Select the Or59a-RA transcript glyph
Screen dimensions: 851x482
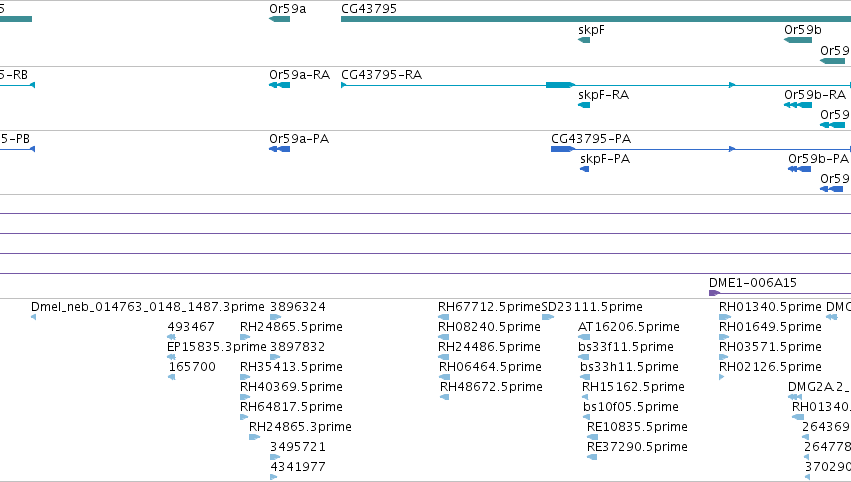[280, 85]
